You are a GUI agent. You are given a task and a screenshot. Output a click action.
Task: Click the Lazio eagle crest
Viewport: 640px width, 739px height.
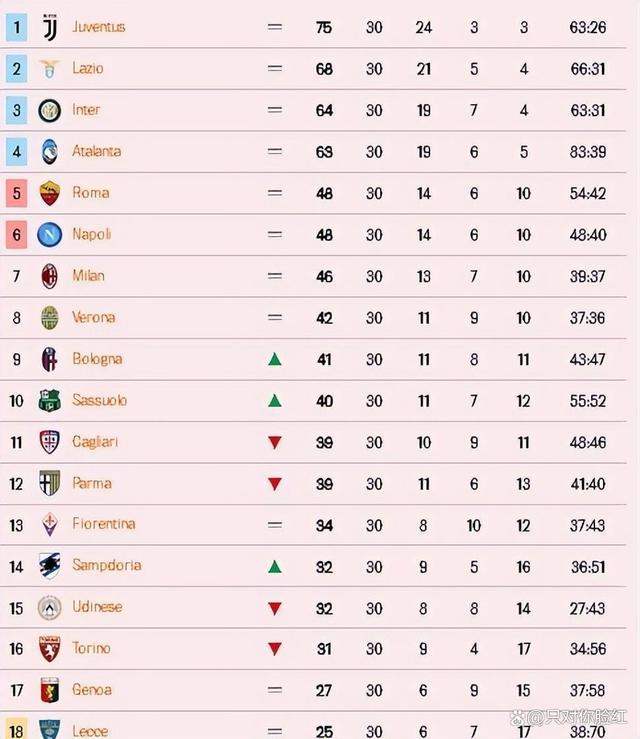click(49, 69)
